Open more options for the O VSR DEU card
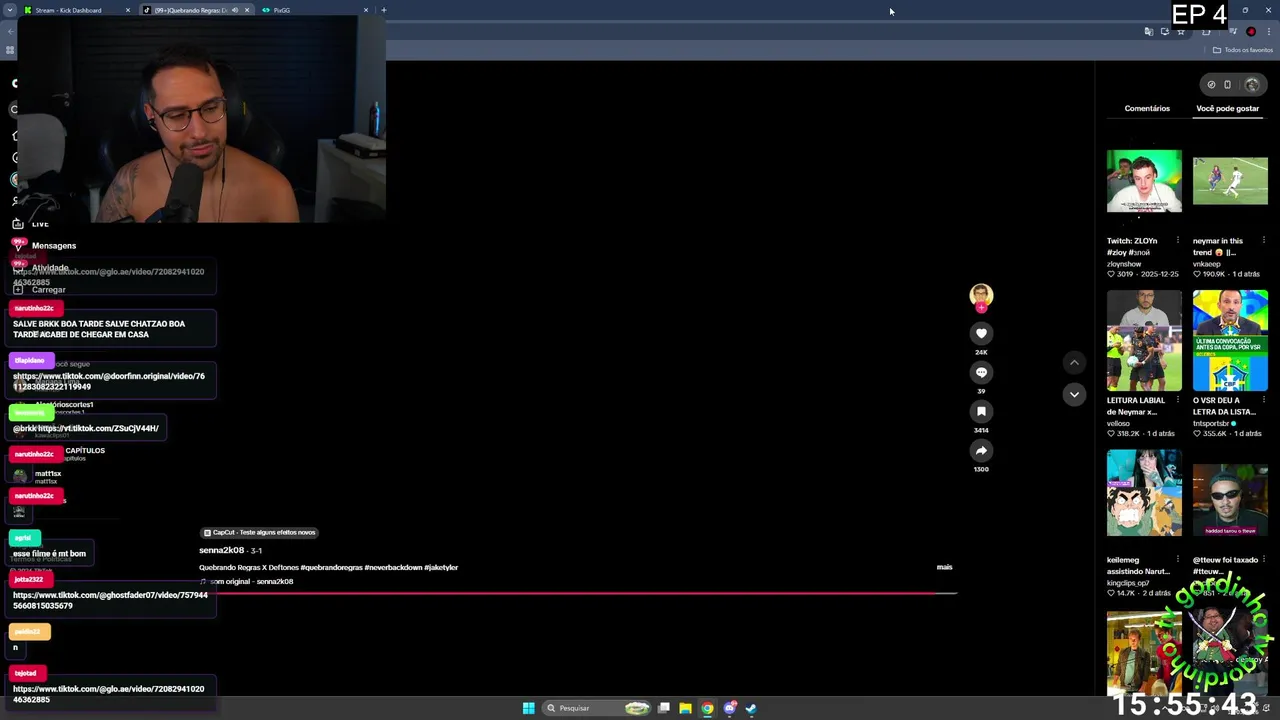 click(1263, 400)
